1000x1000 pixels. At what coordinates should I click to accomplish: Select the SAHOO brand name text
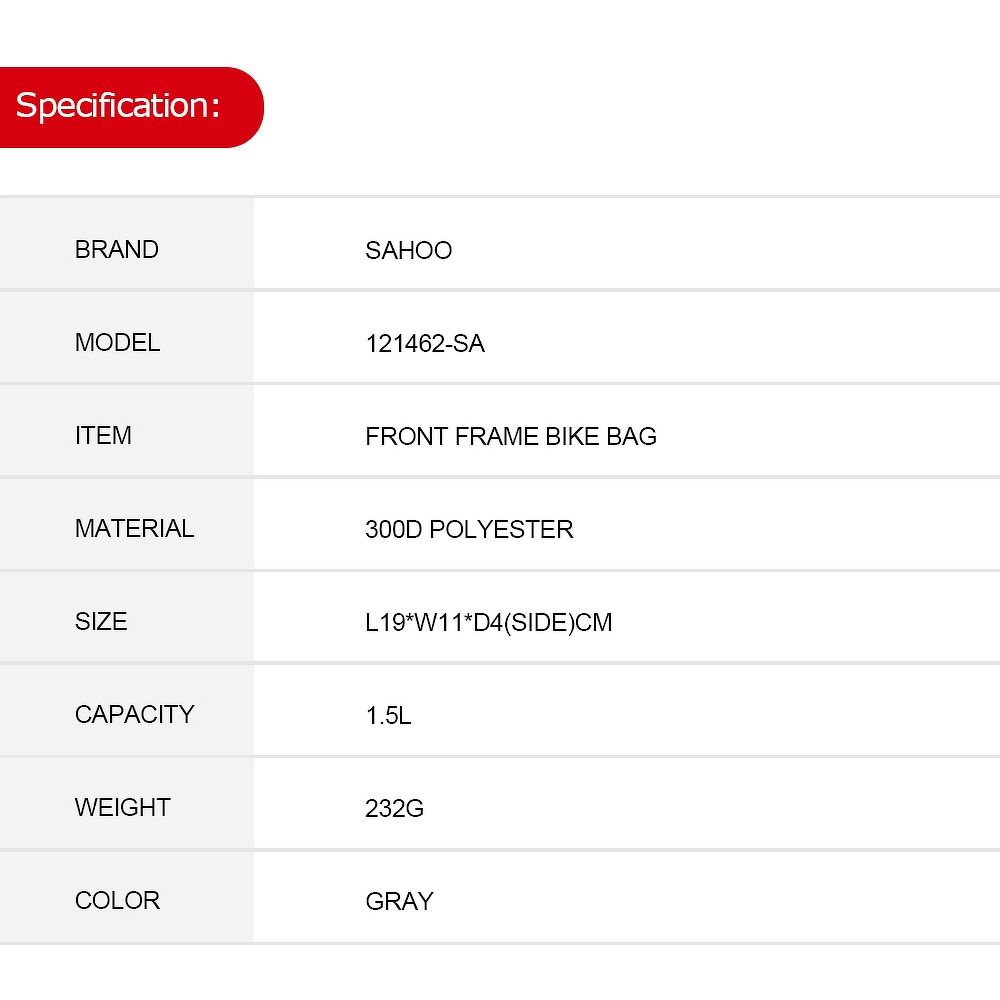coord(408,250)
